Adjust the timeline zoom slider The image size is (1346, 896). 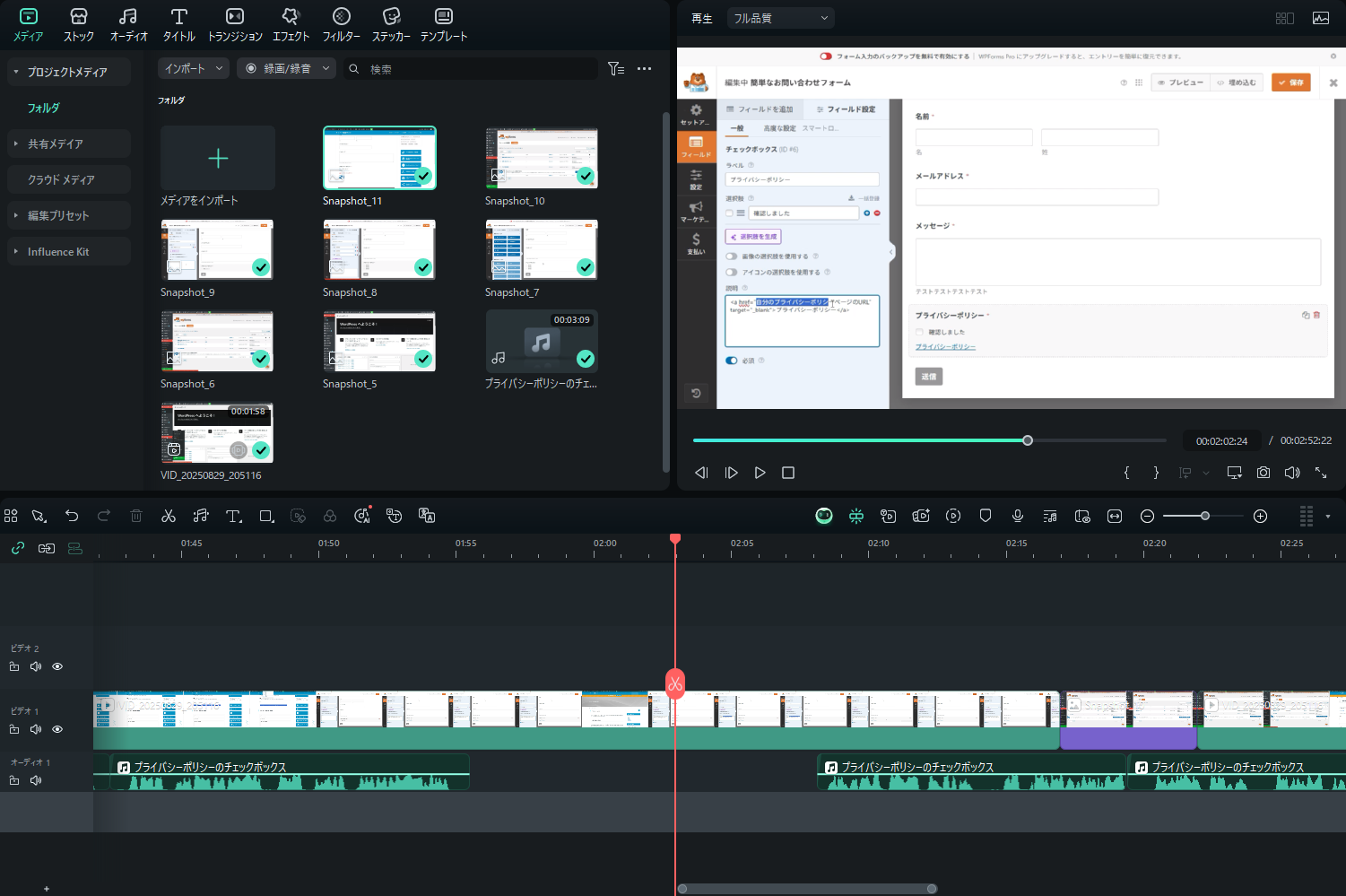tap(1203, 516)
